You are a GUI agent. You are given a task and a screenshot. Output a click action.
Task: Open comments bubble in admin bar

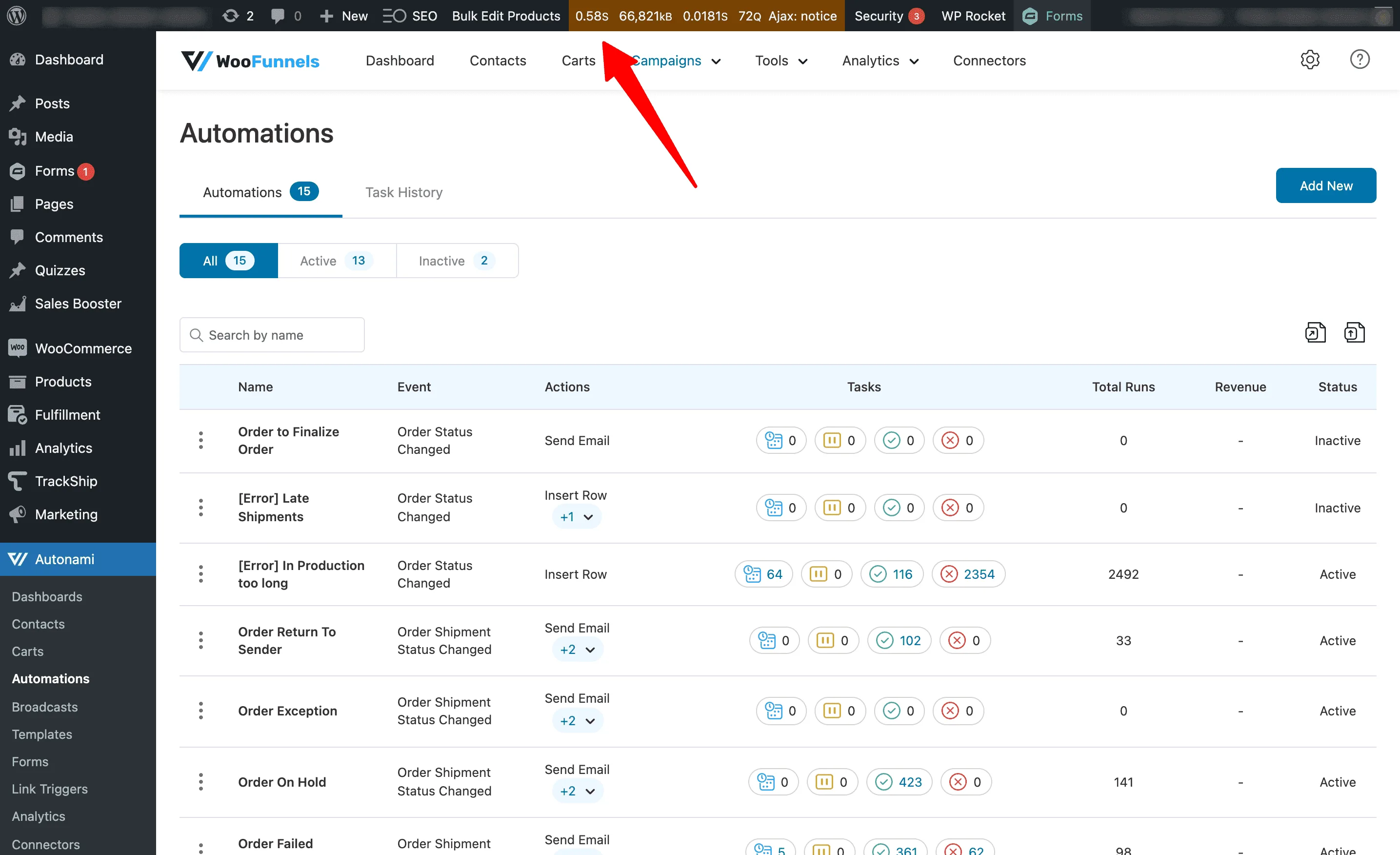pyautogui.click(x=285, y=15)
